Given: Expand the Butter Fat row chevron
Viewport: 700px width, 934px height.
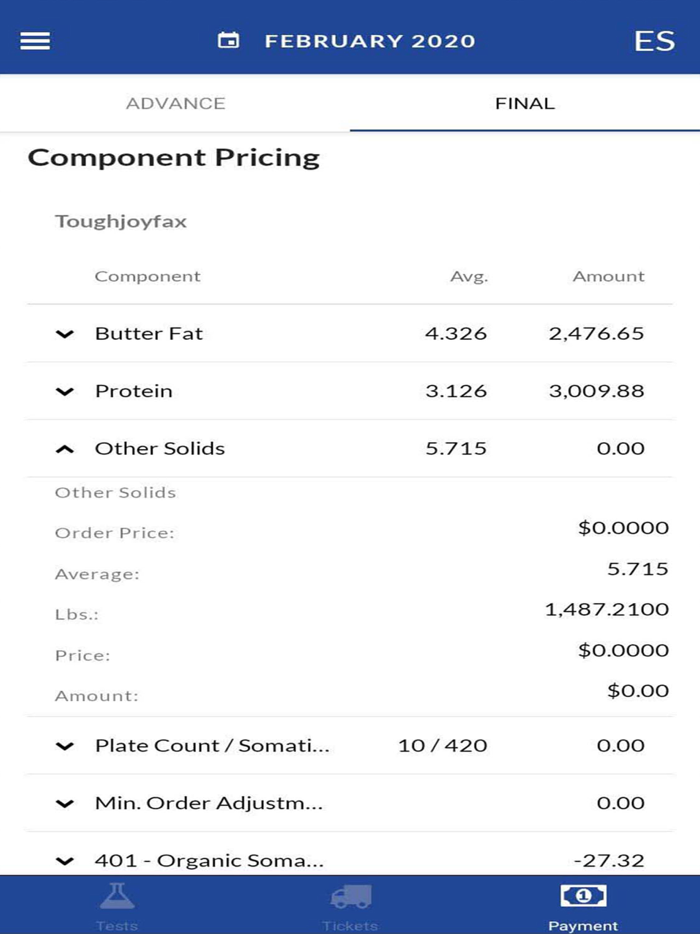Looking at the screenshot, I should tap(65, 334).
